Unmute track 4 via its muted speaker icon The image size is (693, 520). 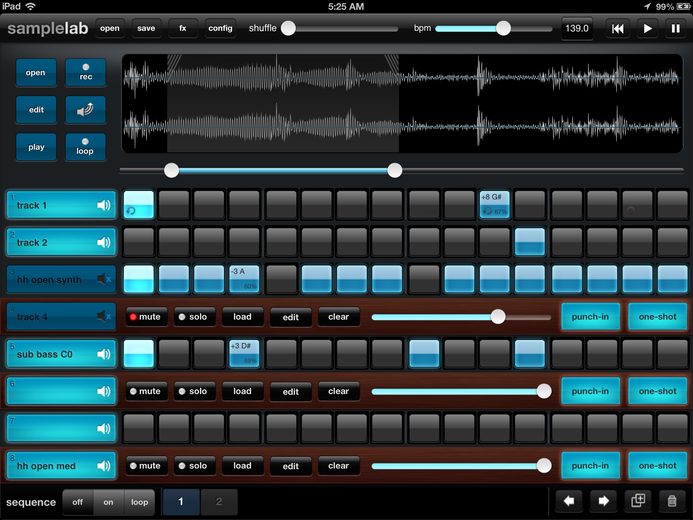tap(104, 316)
